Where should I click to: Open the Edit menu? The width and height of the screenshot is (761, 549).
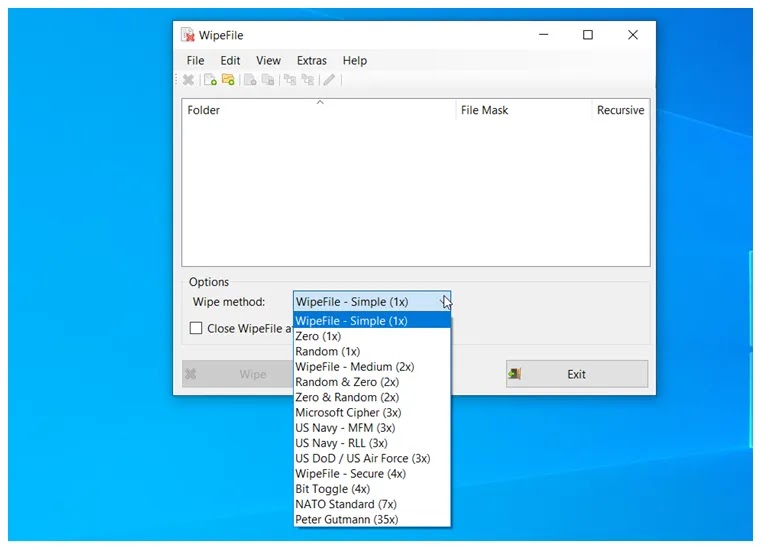click(x=230, y=61)
